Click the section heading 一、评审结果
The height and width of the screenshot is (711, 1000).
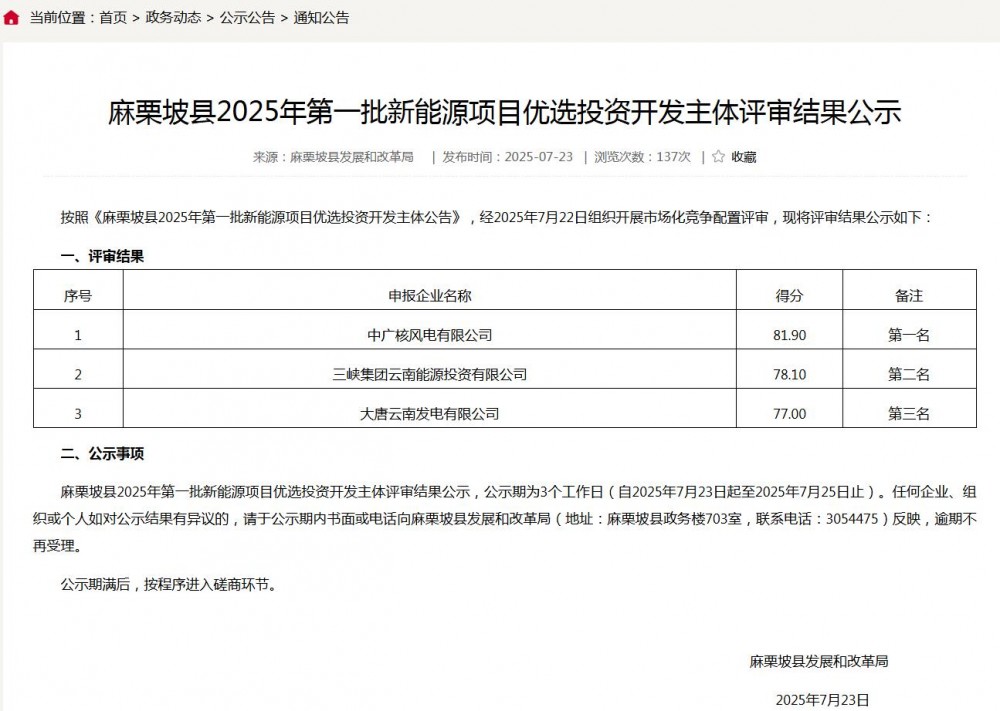[x=102, y=256]
